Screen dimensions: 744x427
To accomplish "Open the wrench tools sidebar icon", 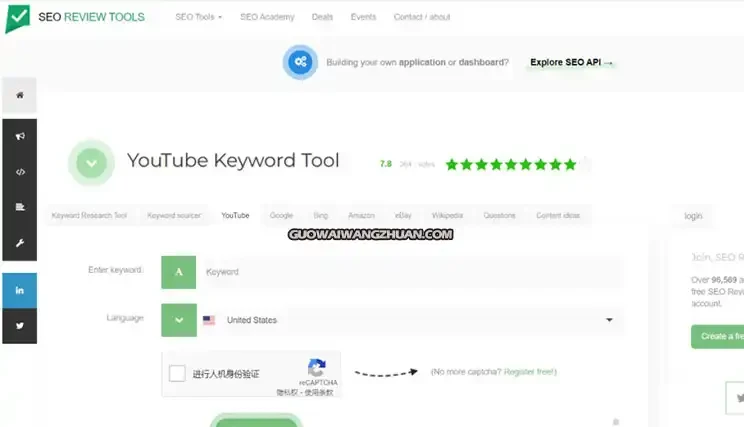I will [19, 243].
